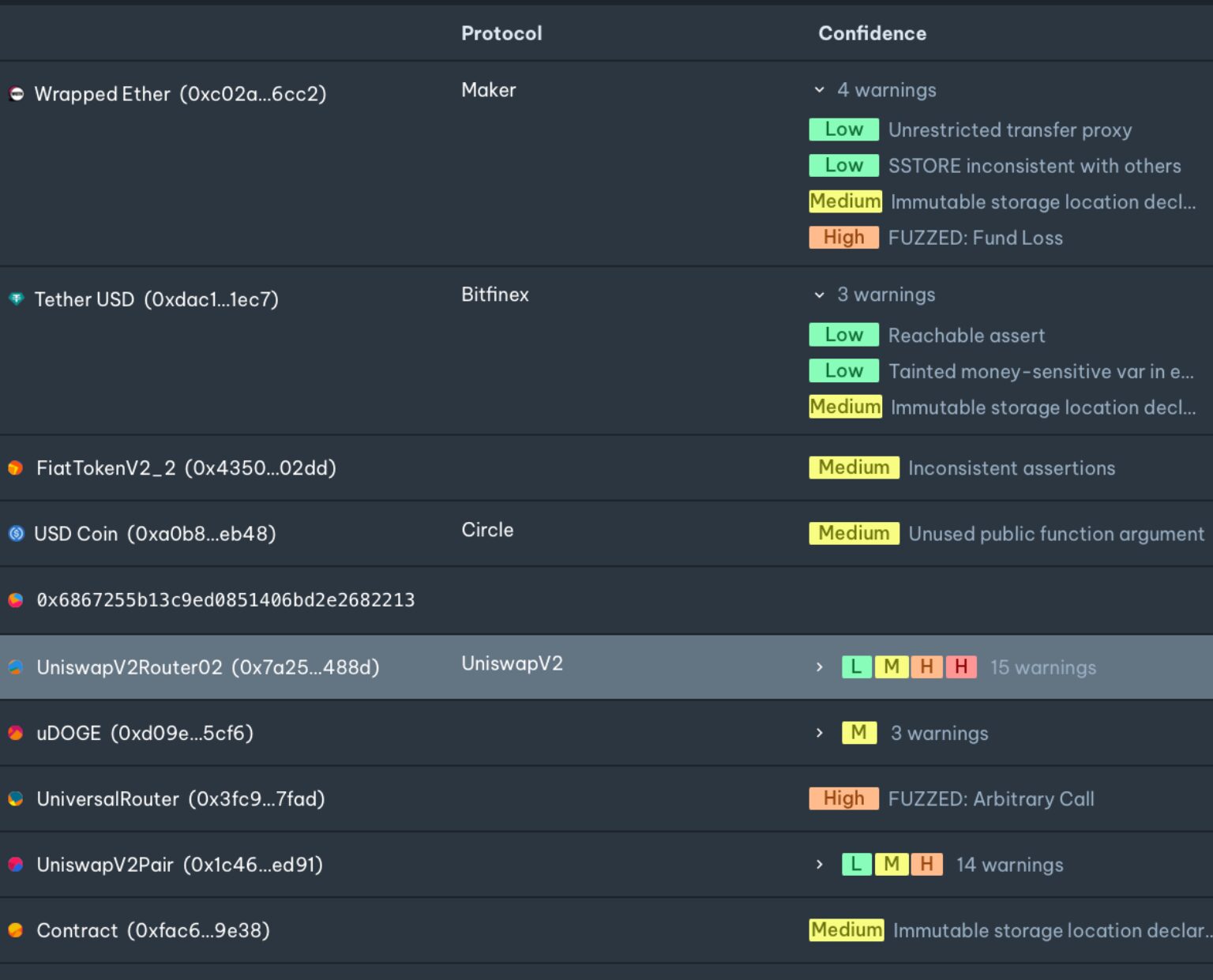This screenshot has height=980, width=1213.
Task: Click the Confidence column header
Action: [x=872, y=33]
